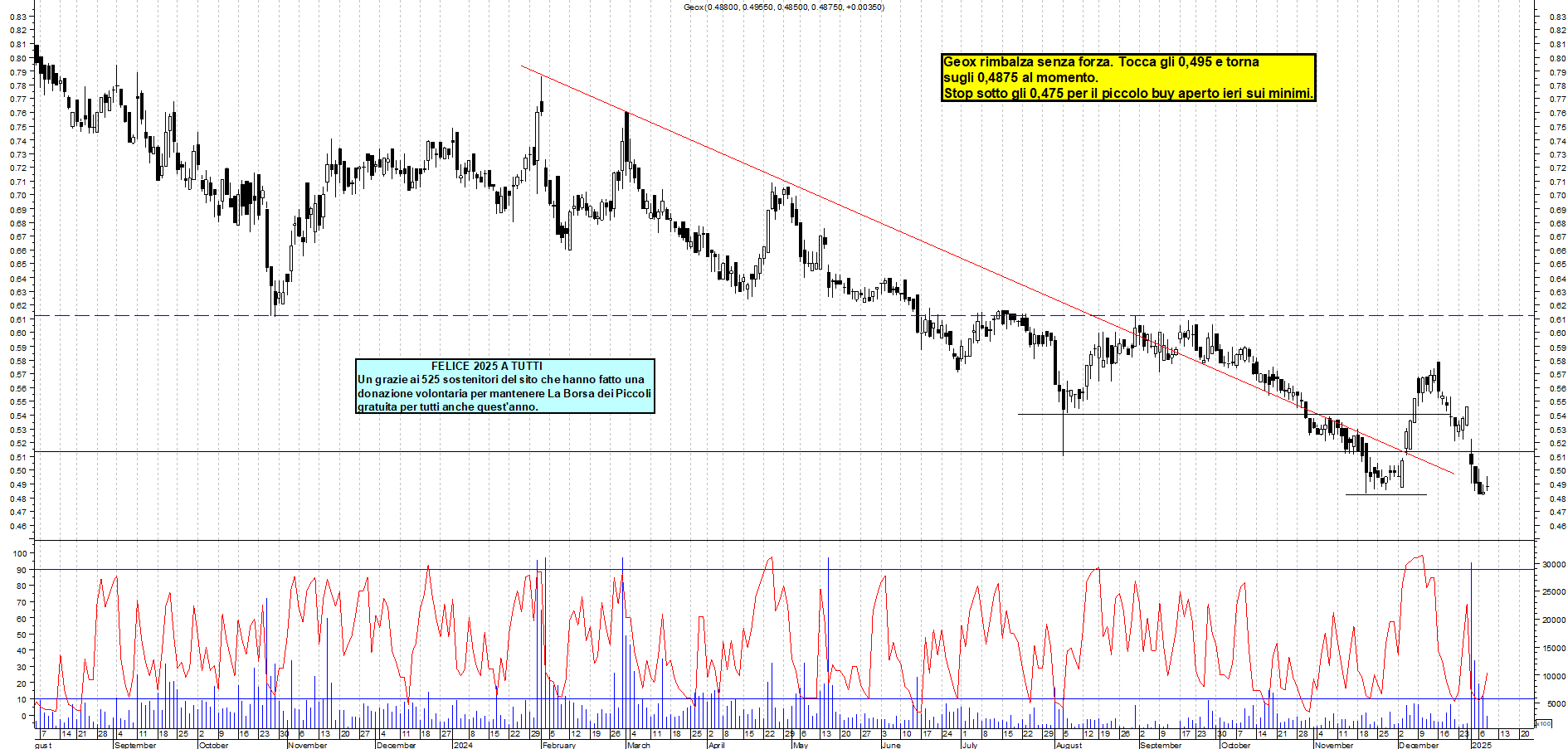The image size is (1568, 749).
Task: Click the small 'x100' volume multiplier label
Action: (x=1543, y=723)
